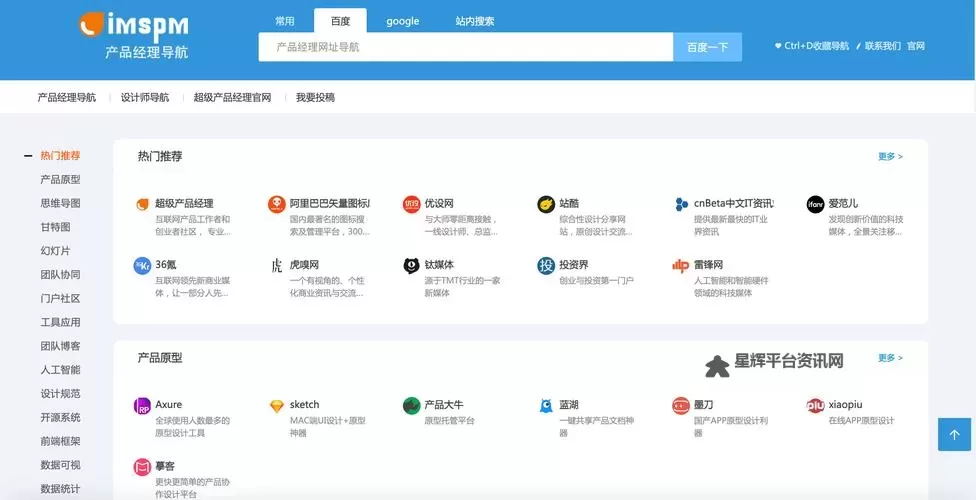This screenshot has height=500, width=976.
Task: Click the 超级产品经理 title text
Action: pos(184,204)
